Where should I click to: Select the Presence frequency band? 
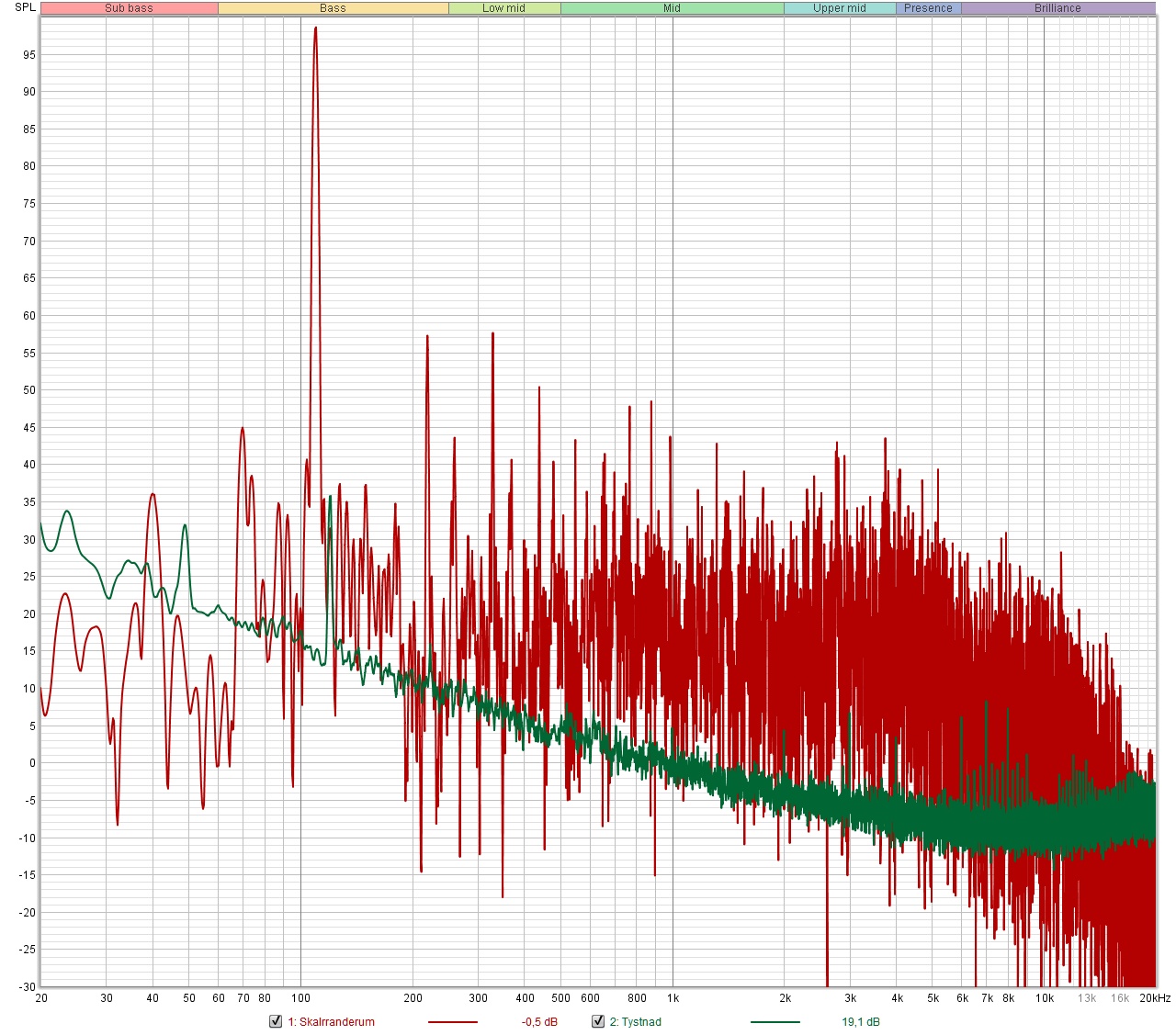click(929, 8)
